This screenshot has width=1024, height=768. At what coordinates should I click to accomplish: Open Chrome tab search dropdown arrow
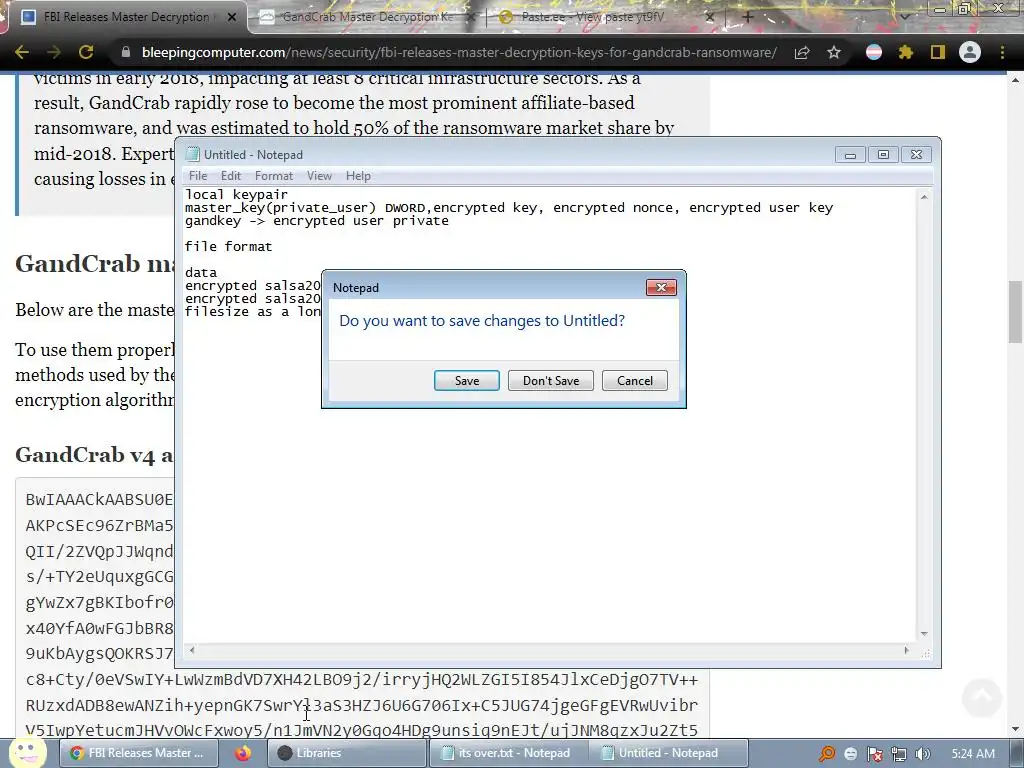[x=904, y=17]
